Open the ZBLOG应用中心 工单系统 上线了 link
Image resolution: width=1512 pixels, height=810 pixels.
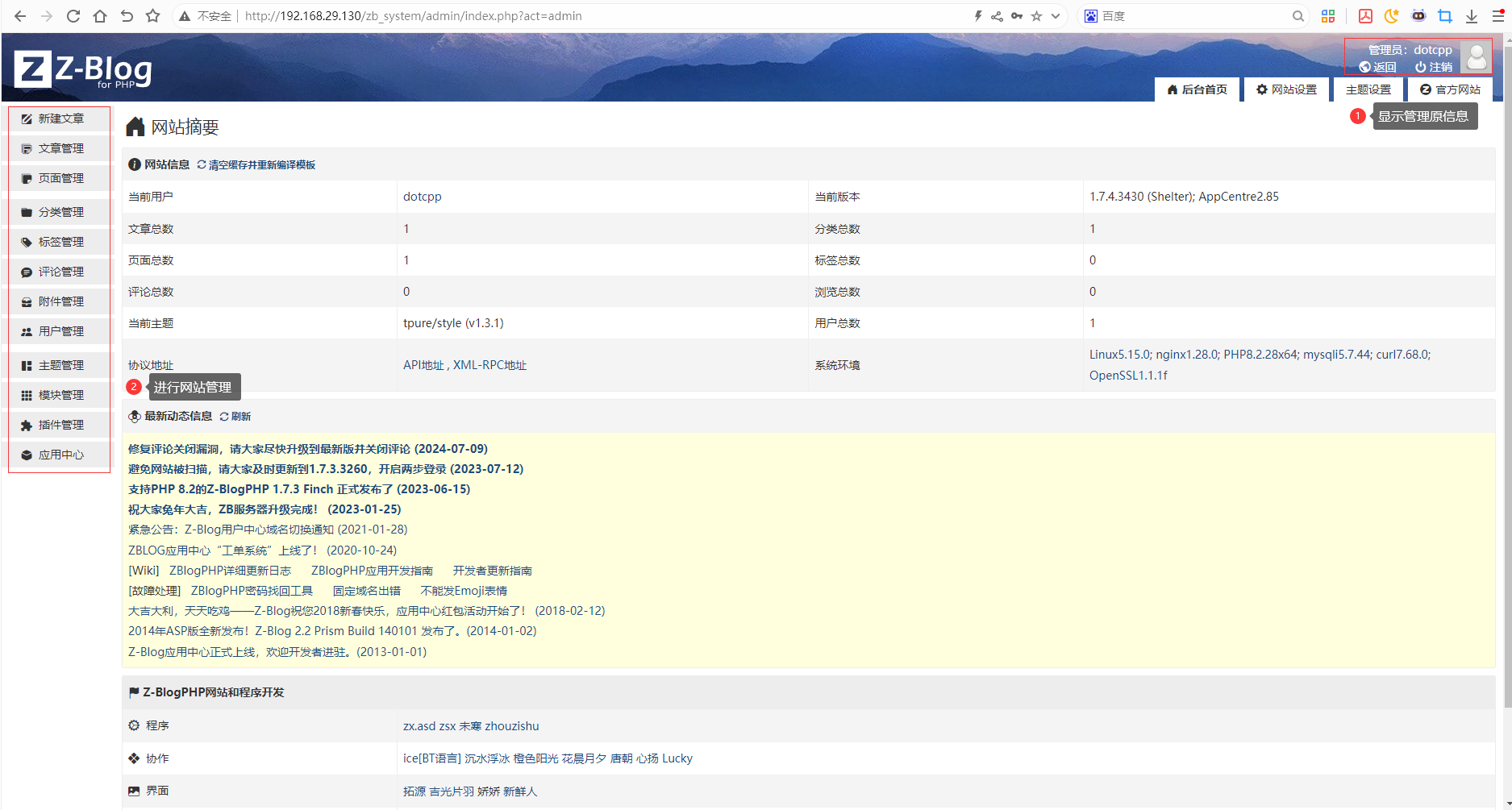click(x=263, y=550)
